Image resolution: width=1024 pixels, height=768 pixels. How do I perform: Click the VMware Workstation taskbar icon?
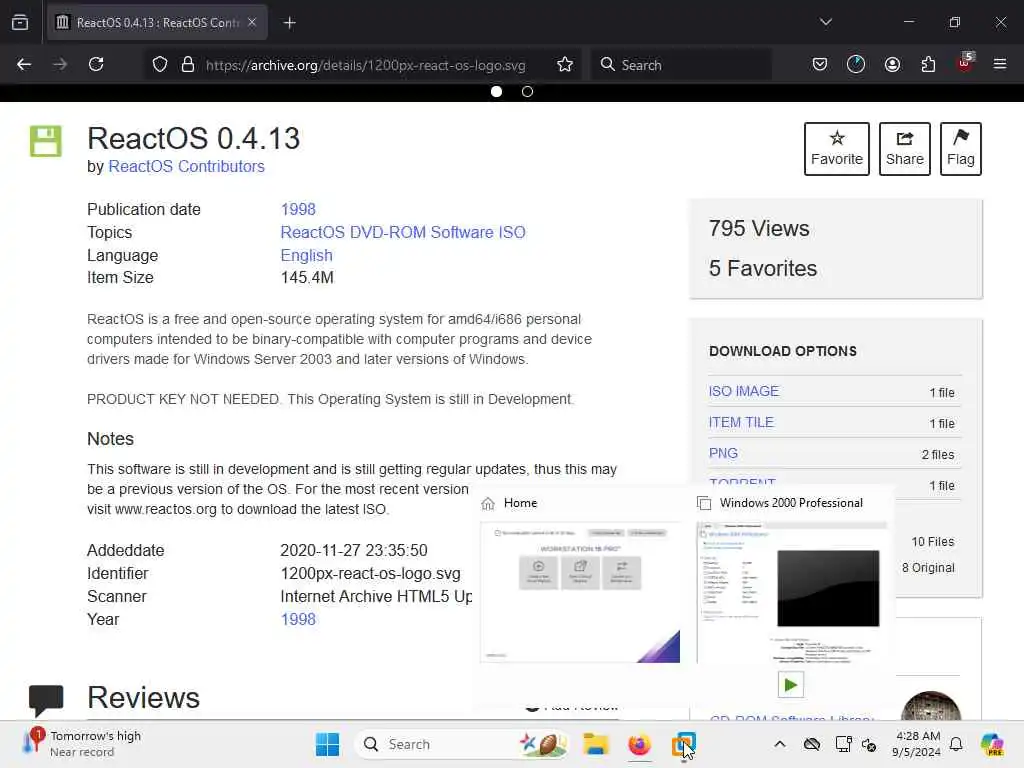(x=683, y=744)
